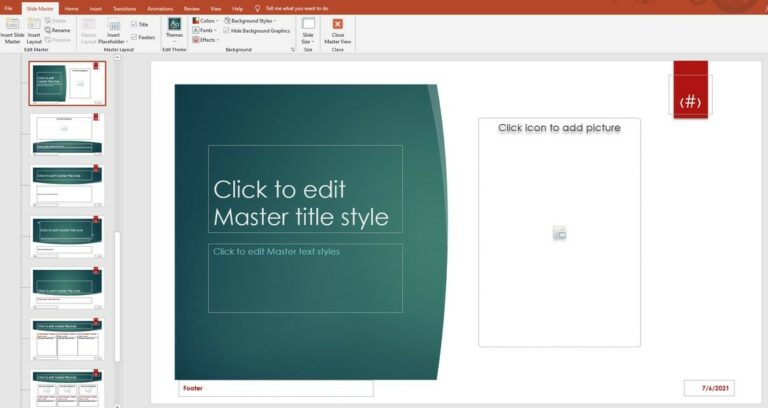Rename the selected layout
Image resolution: width=768 pixels, height=408 pixels.
[x=57, y=30]
